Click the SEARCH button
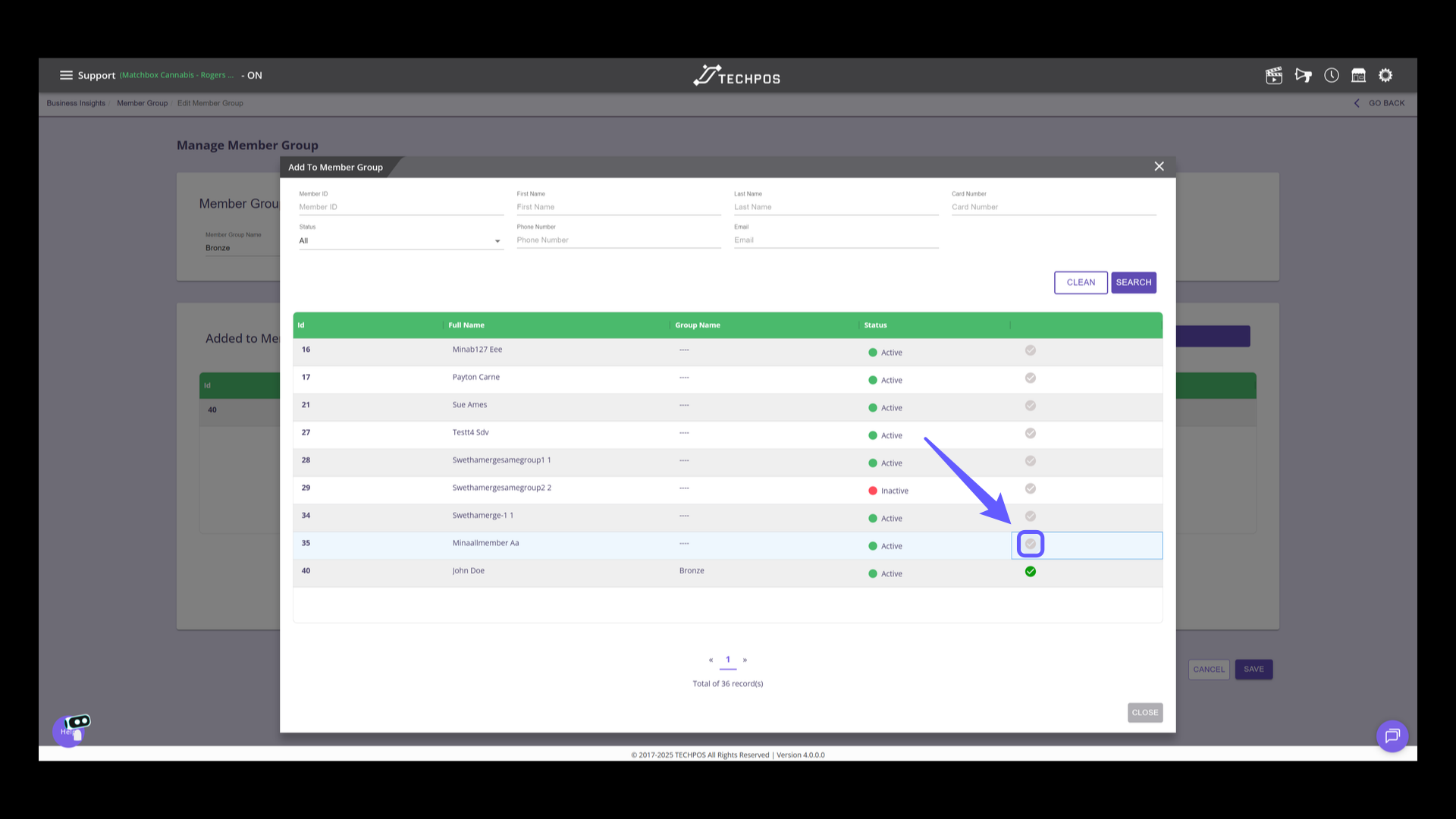 point(1133,282)
